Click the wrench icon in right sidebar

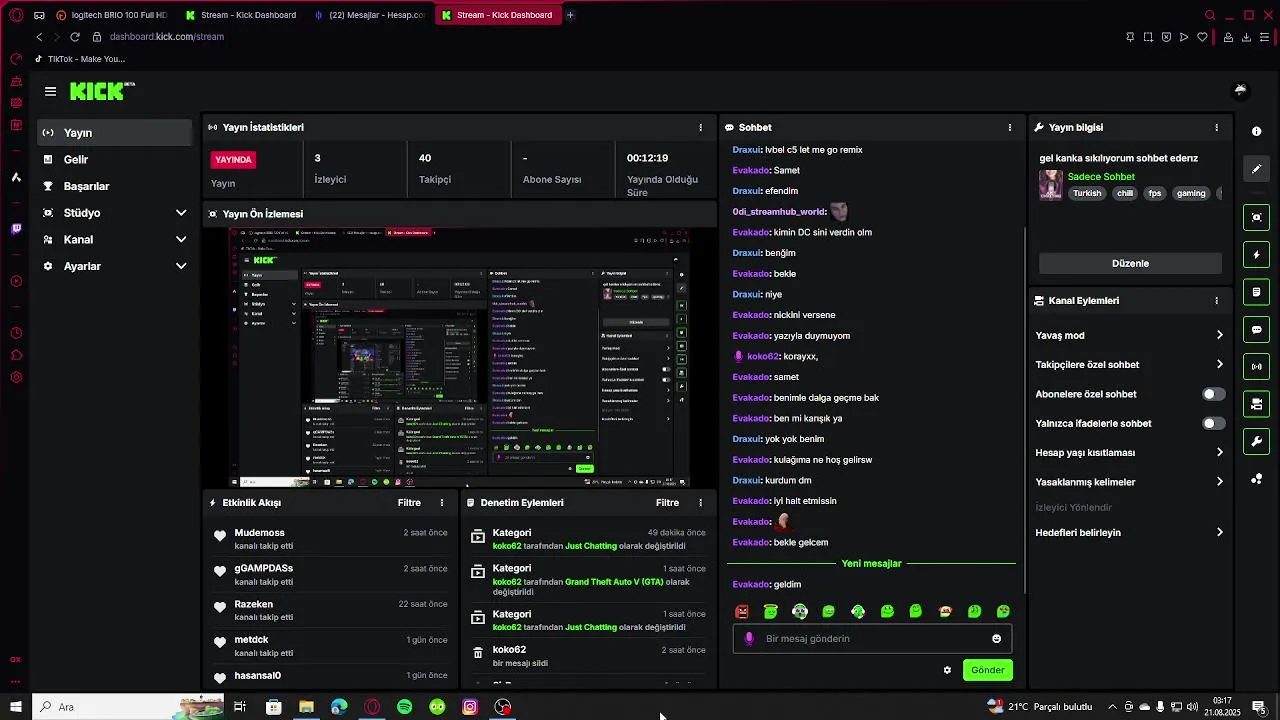(x=1256, y=441)
